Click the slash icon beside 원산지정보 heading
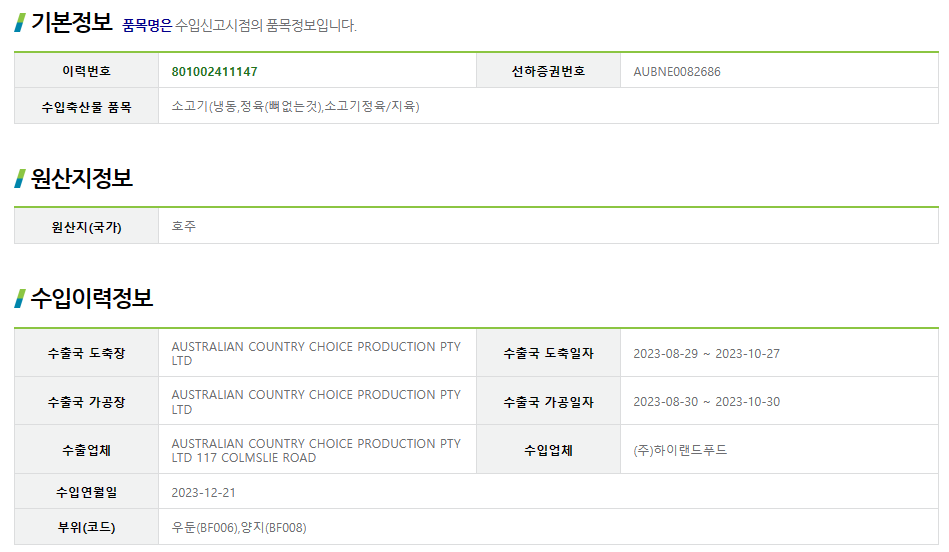 click(x=20, y=178)
